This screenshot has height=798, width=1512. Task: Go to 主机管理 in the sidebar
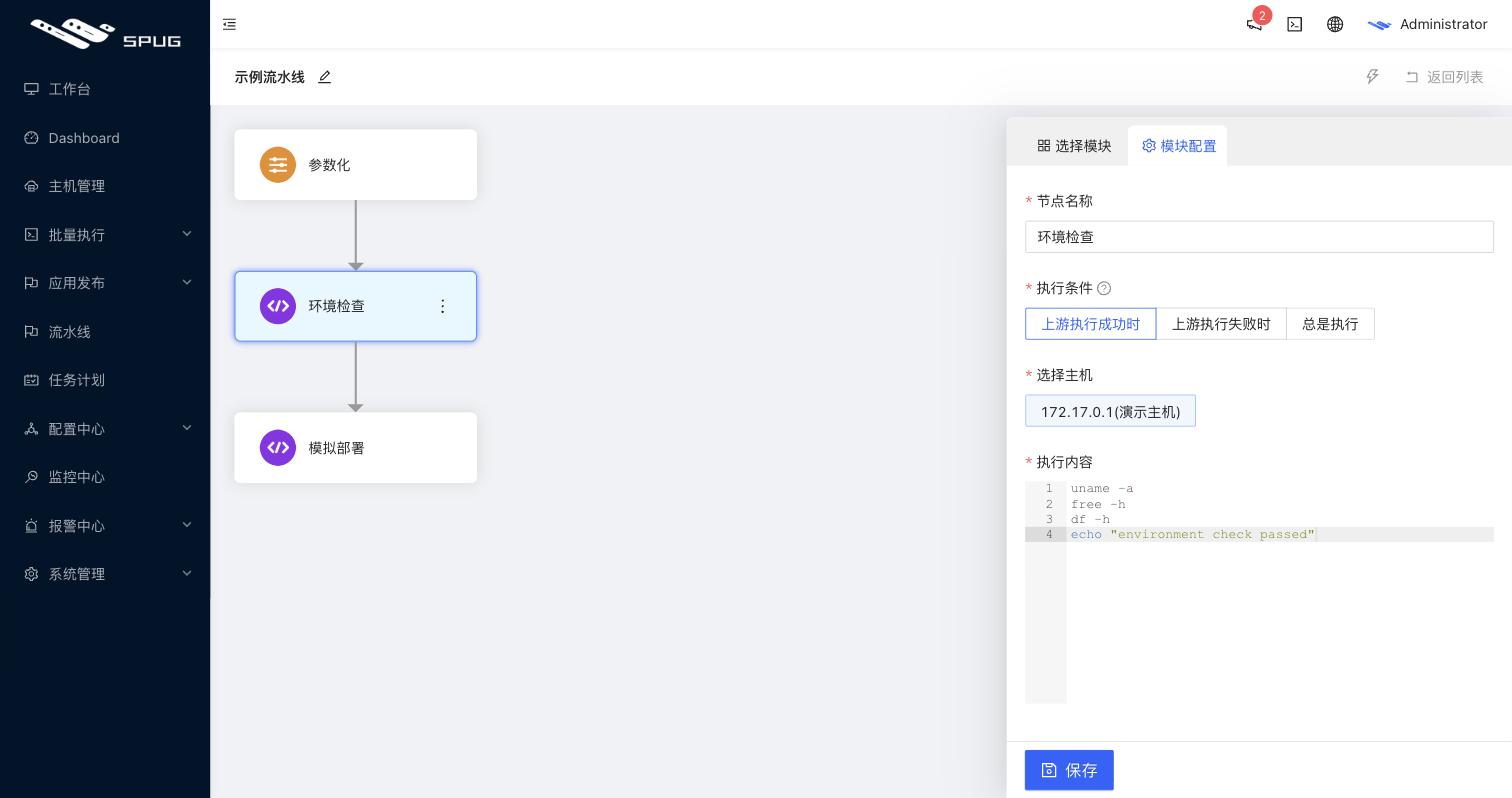(x=105, y=186)
